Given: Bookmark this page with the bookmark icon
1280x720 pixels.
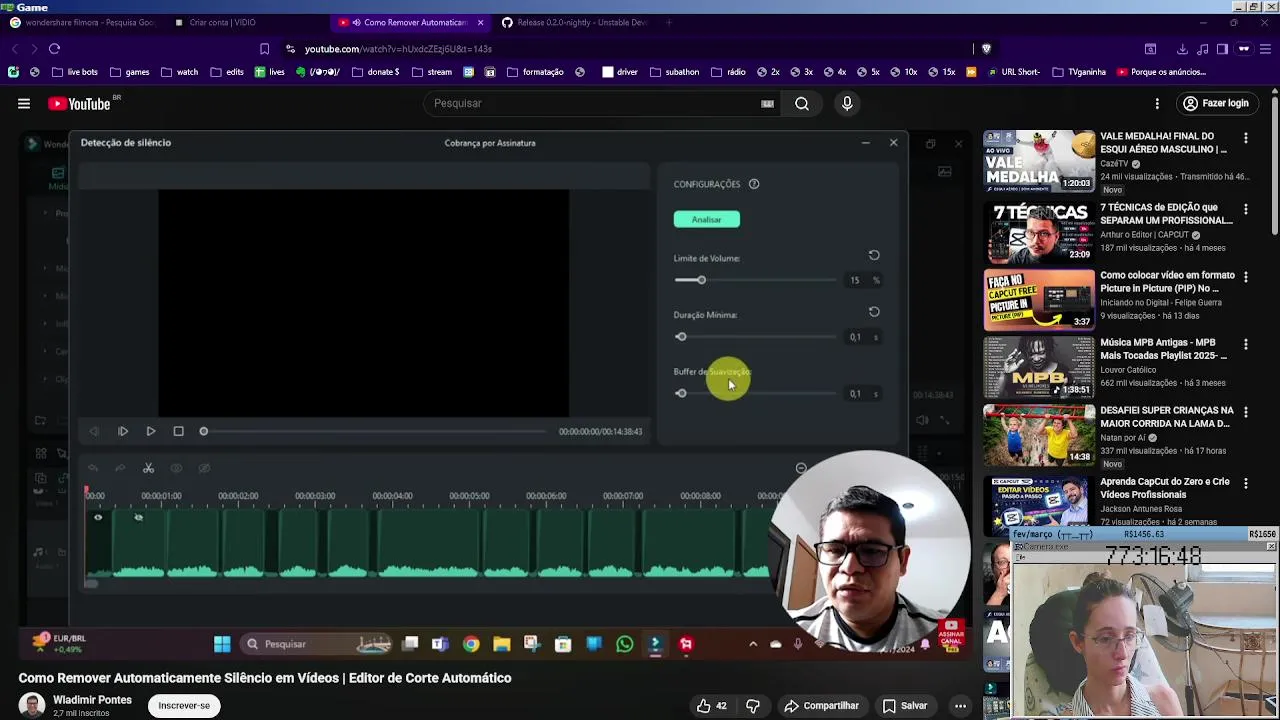Looking at the screenshot, I should (264, 49).
